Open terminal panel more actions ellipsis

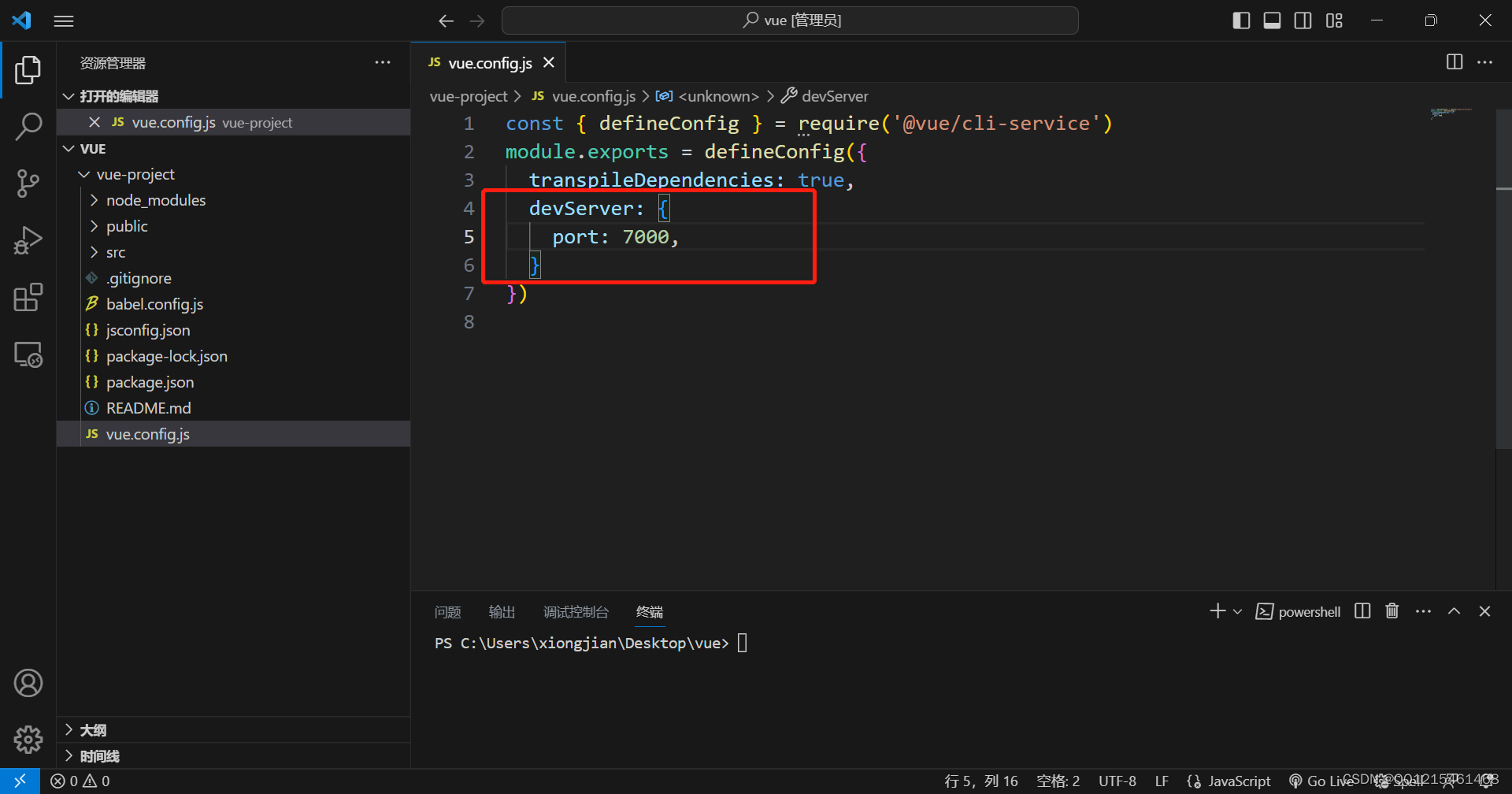(x=1423, y=611)
